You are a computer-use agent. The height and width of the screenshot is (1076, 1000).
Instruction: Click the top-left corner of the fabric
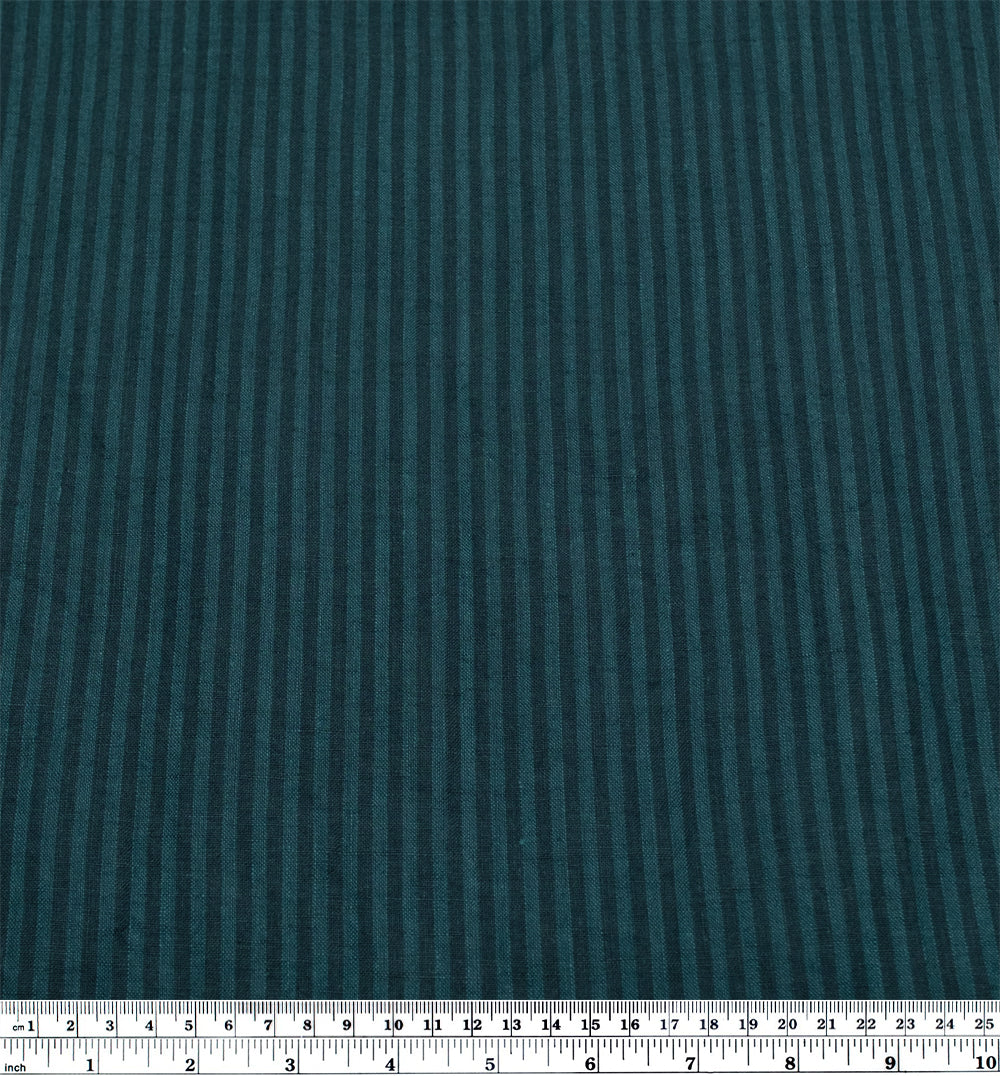(x=15, y=15)
